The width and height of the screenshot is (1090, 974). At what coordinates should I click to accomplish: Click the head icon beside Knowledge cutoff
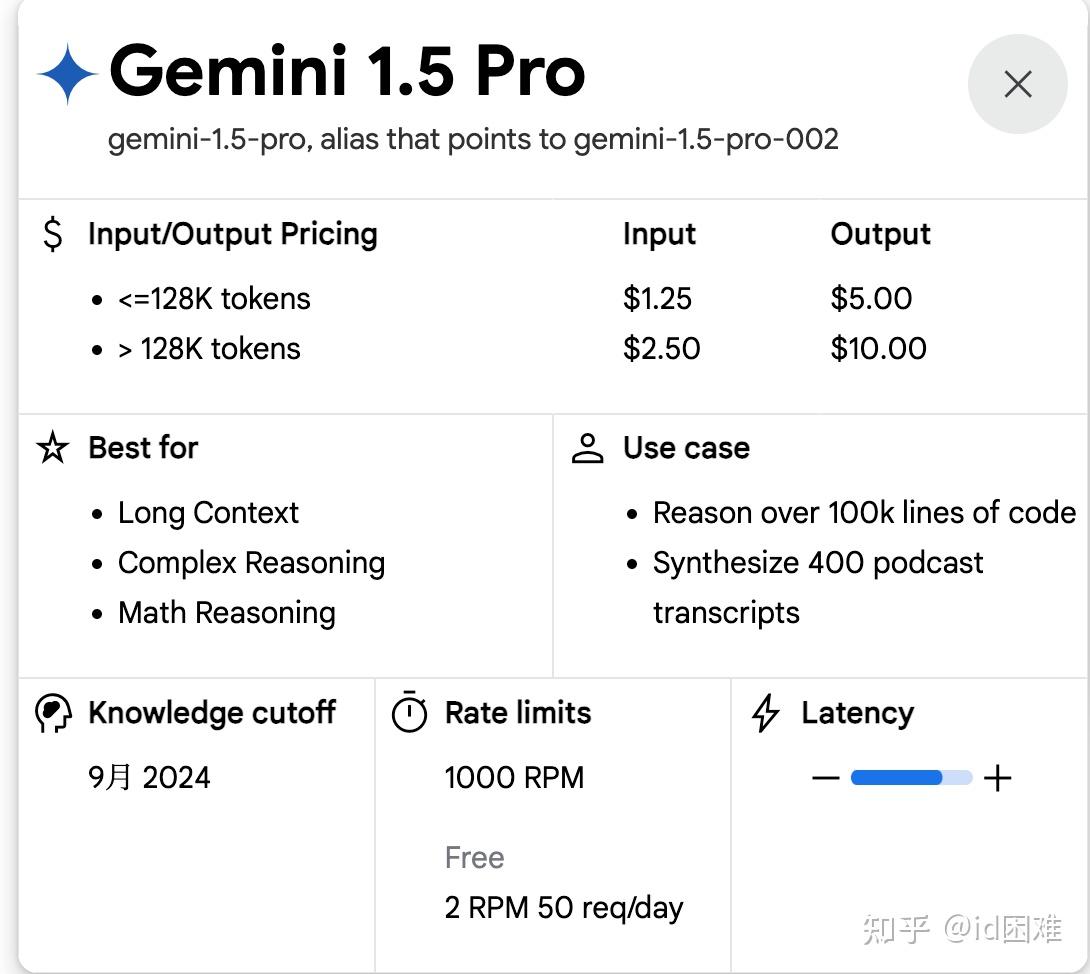coord(53,713)
